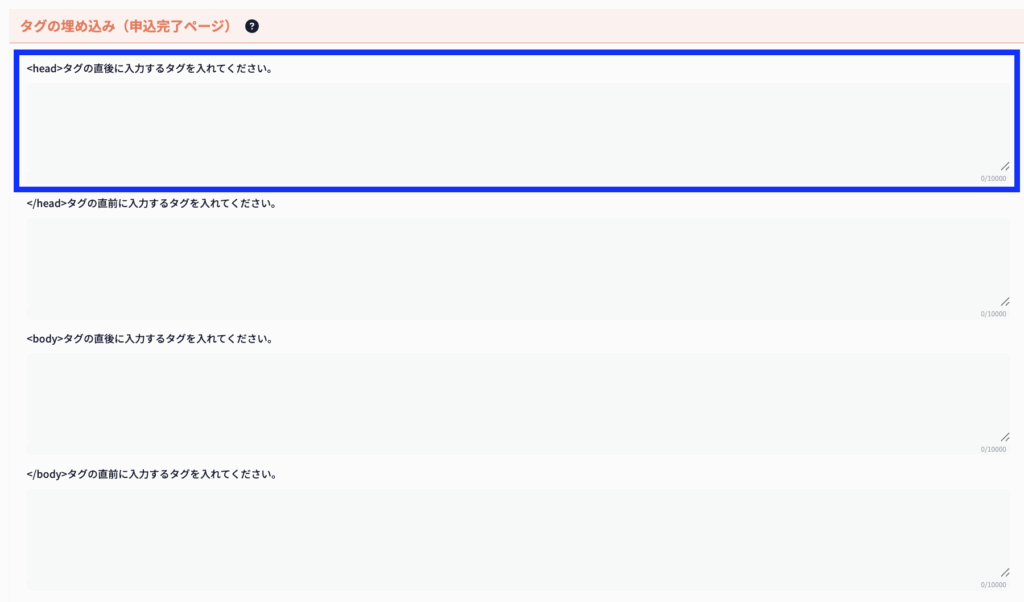Click the 0/10000 counter under </body> textarea

click(x=994, y=585)
